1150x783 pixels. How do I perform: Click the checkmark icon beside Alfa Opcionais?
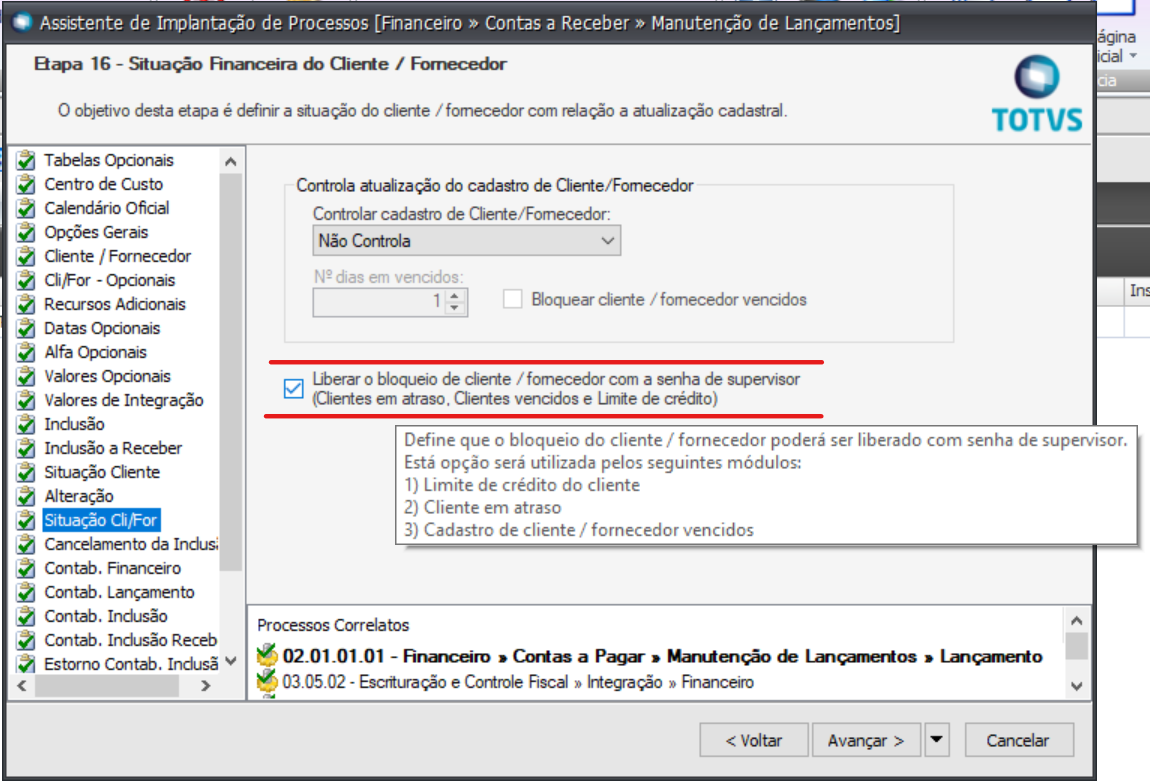tap(26, 352)
